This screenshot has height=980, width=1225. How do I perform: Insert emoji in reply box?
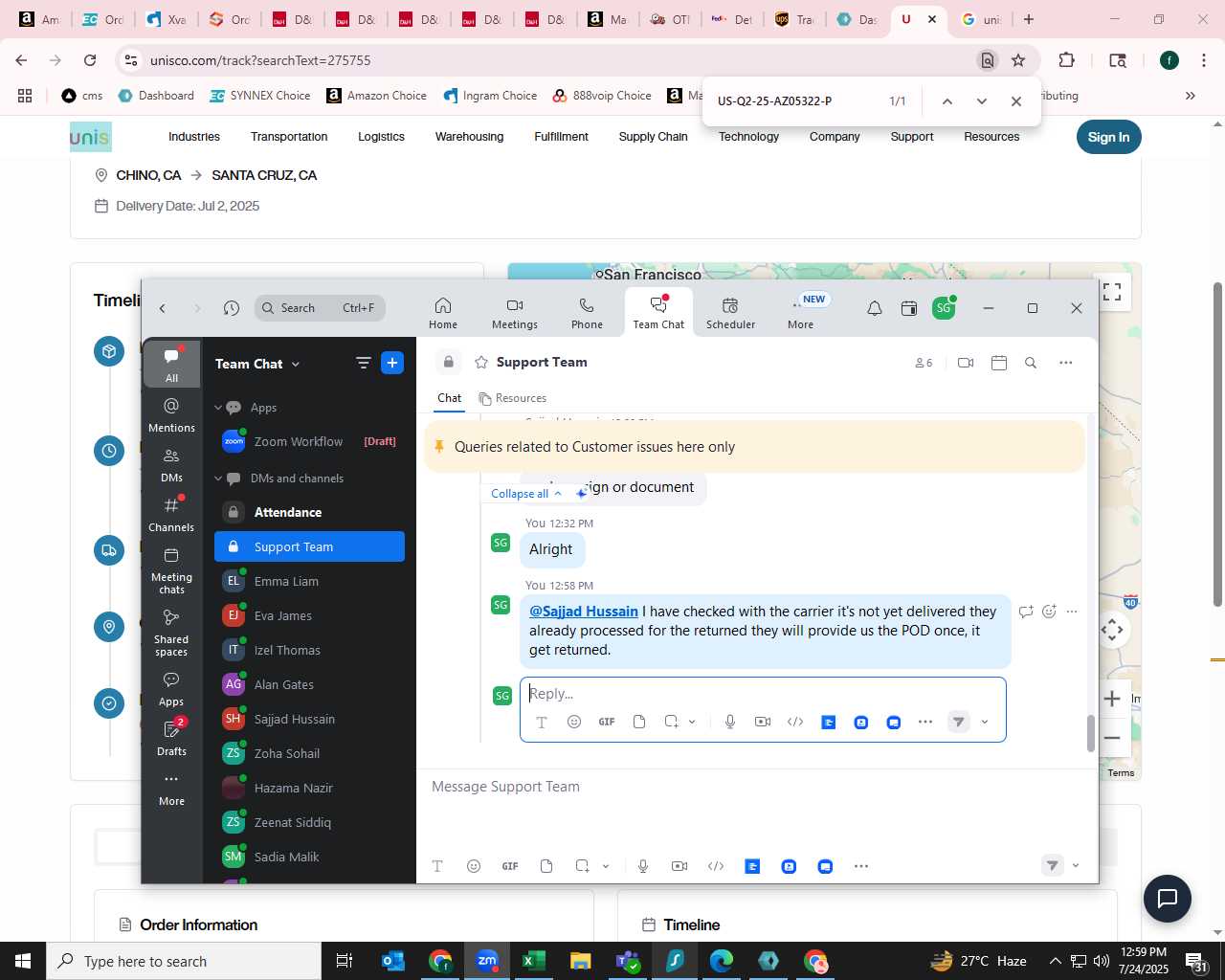point(574,722)
